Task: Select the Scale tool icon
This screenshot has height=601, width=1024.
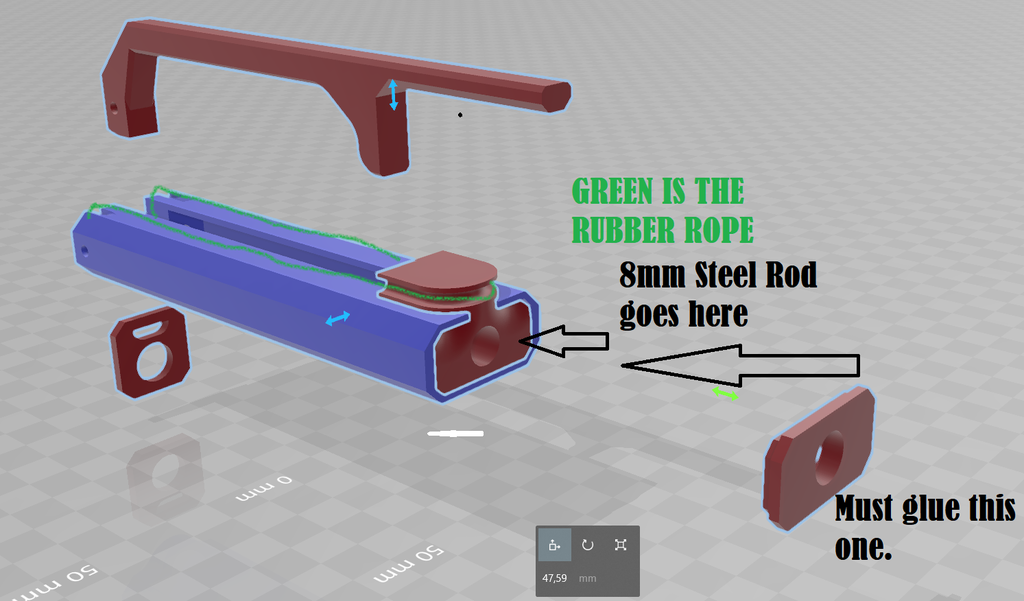Action: tap(621, 545)
